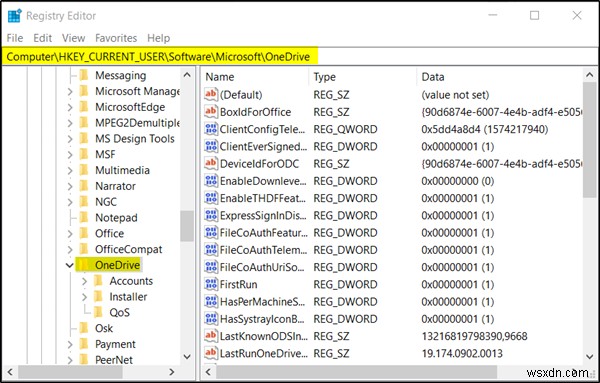Click the registry path address bar
600x383 pixels.
tap(300, 57)
